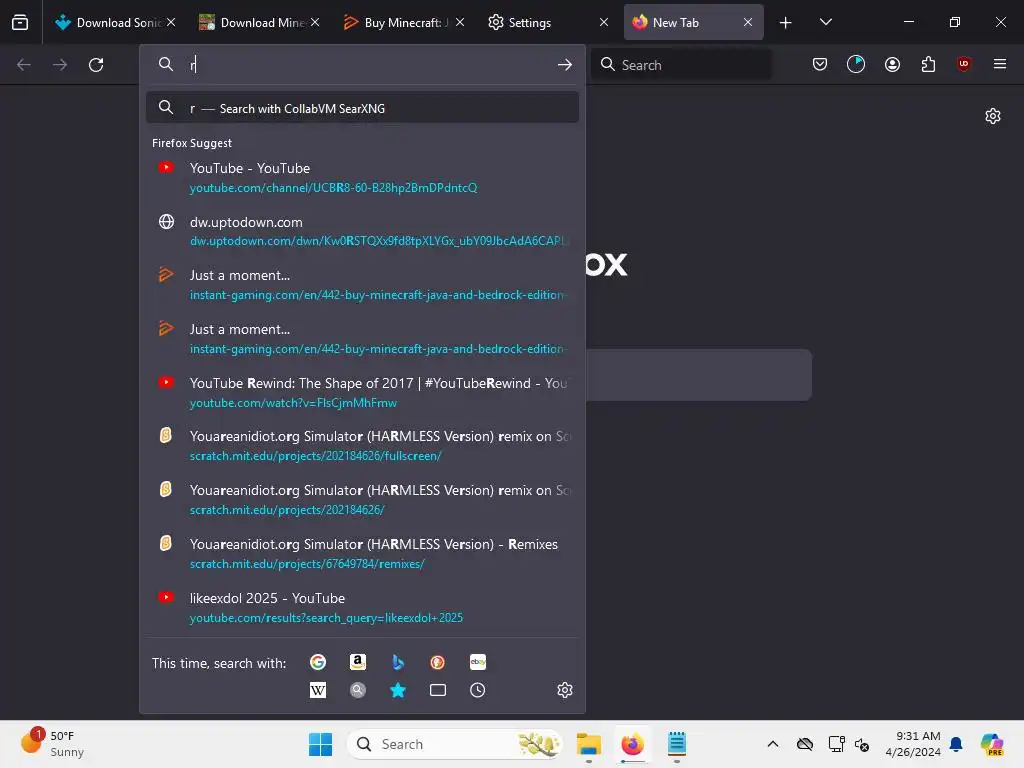
Task: Open new tab personalize gear
Action: pyautogui.click(x=993, y=116)
